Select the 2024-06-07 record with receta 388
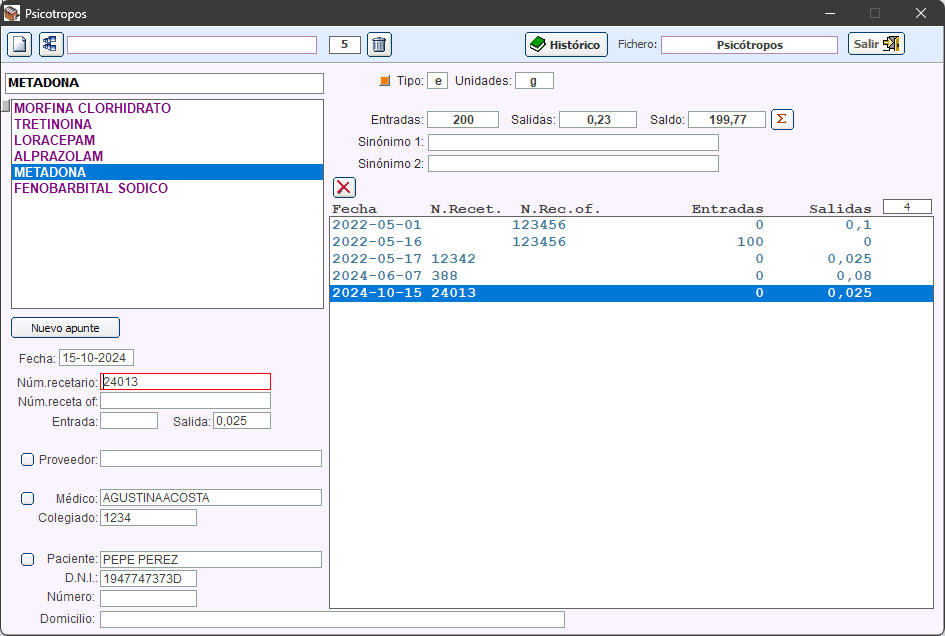 [600, 276]
